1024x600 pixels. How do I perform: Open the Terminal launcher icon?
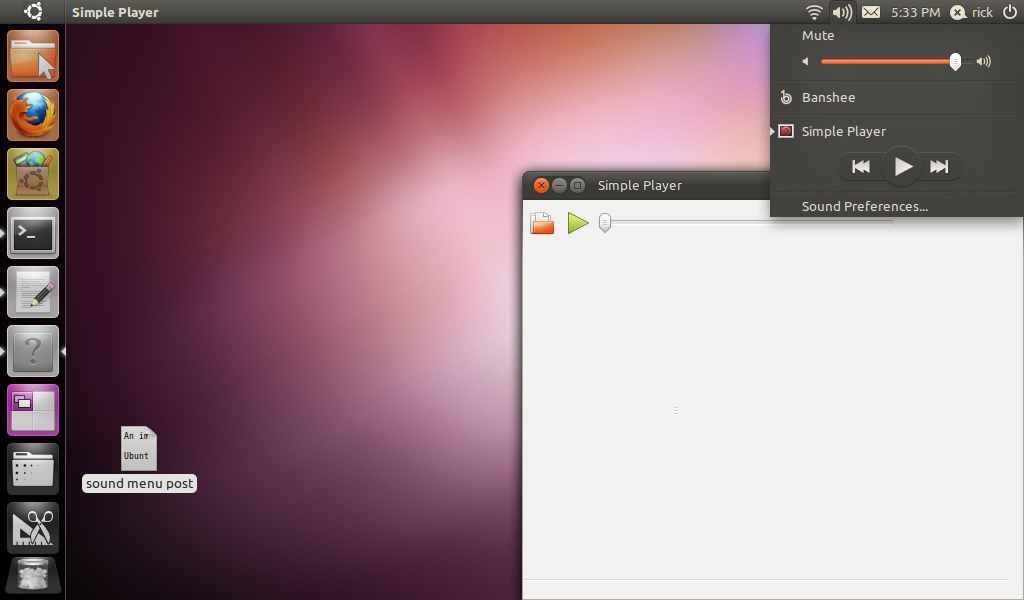[x=33, y=233]
